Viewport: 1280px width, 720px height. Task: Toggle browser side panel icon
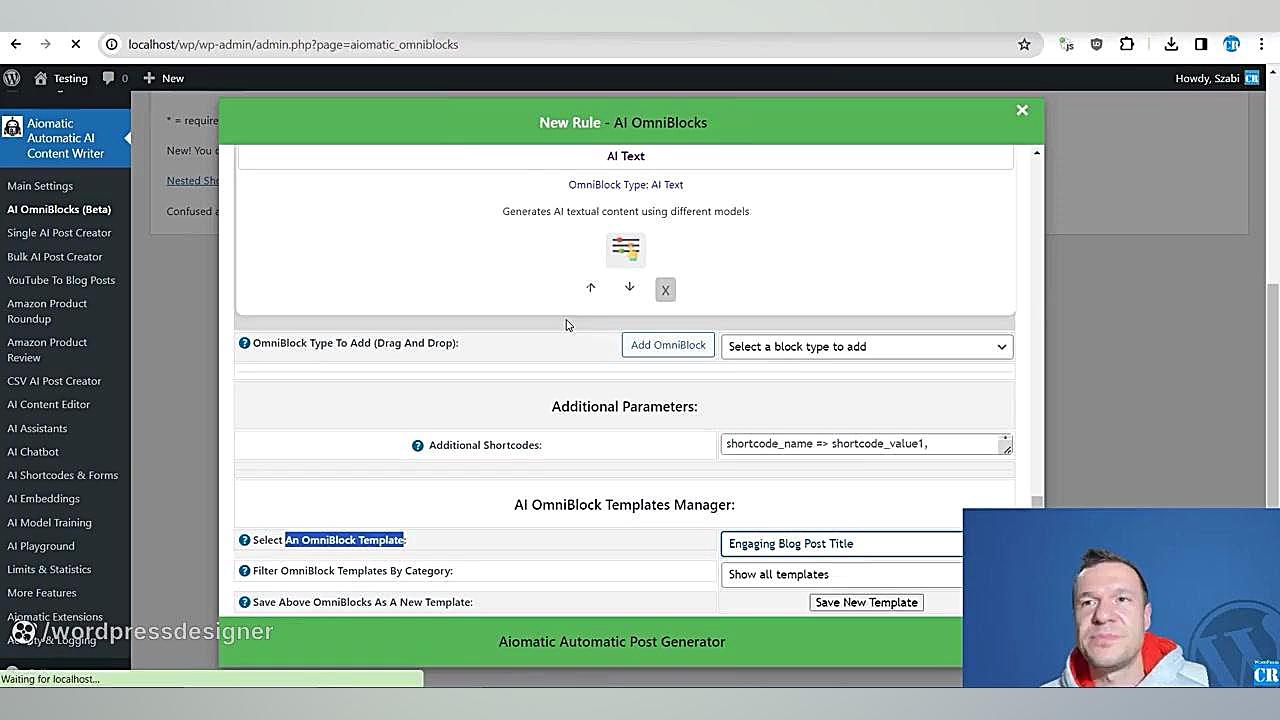click(x=1201, y=44)
